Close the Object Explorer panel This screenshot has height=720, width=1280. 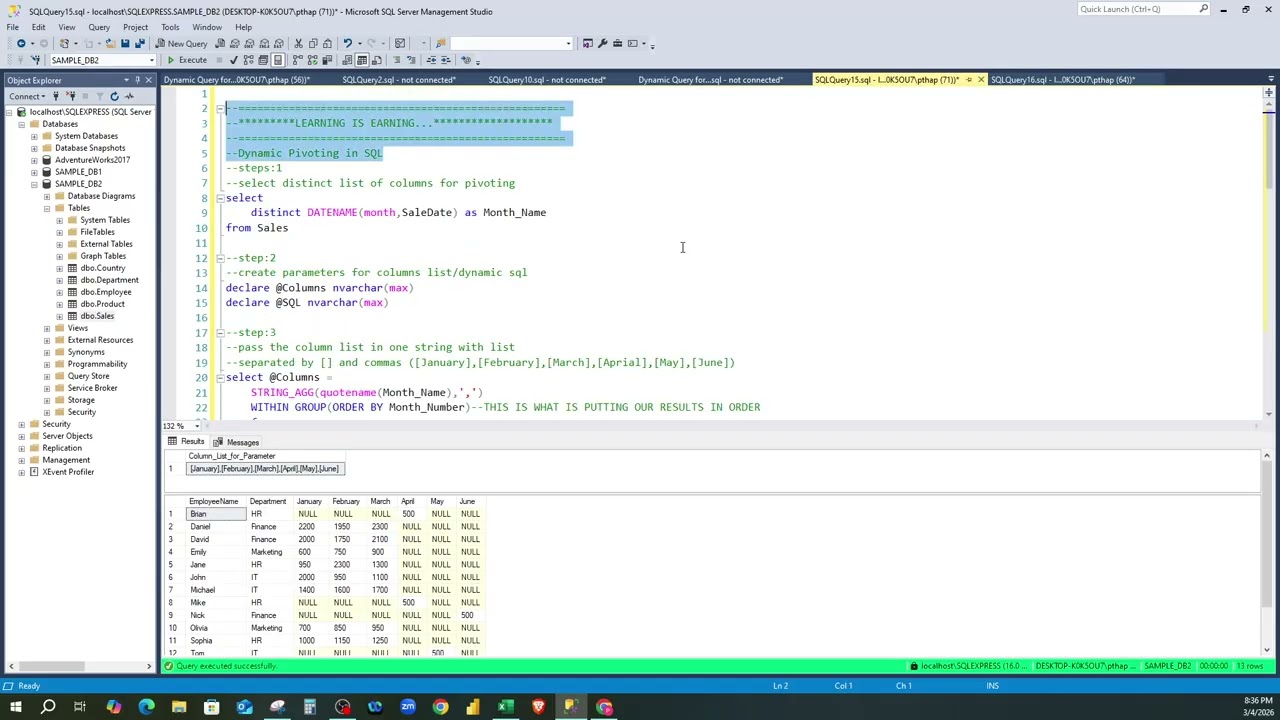pos(149,80)
